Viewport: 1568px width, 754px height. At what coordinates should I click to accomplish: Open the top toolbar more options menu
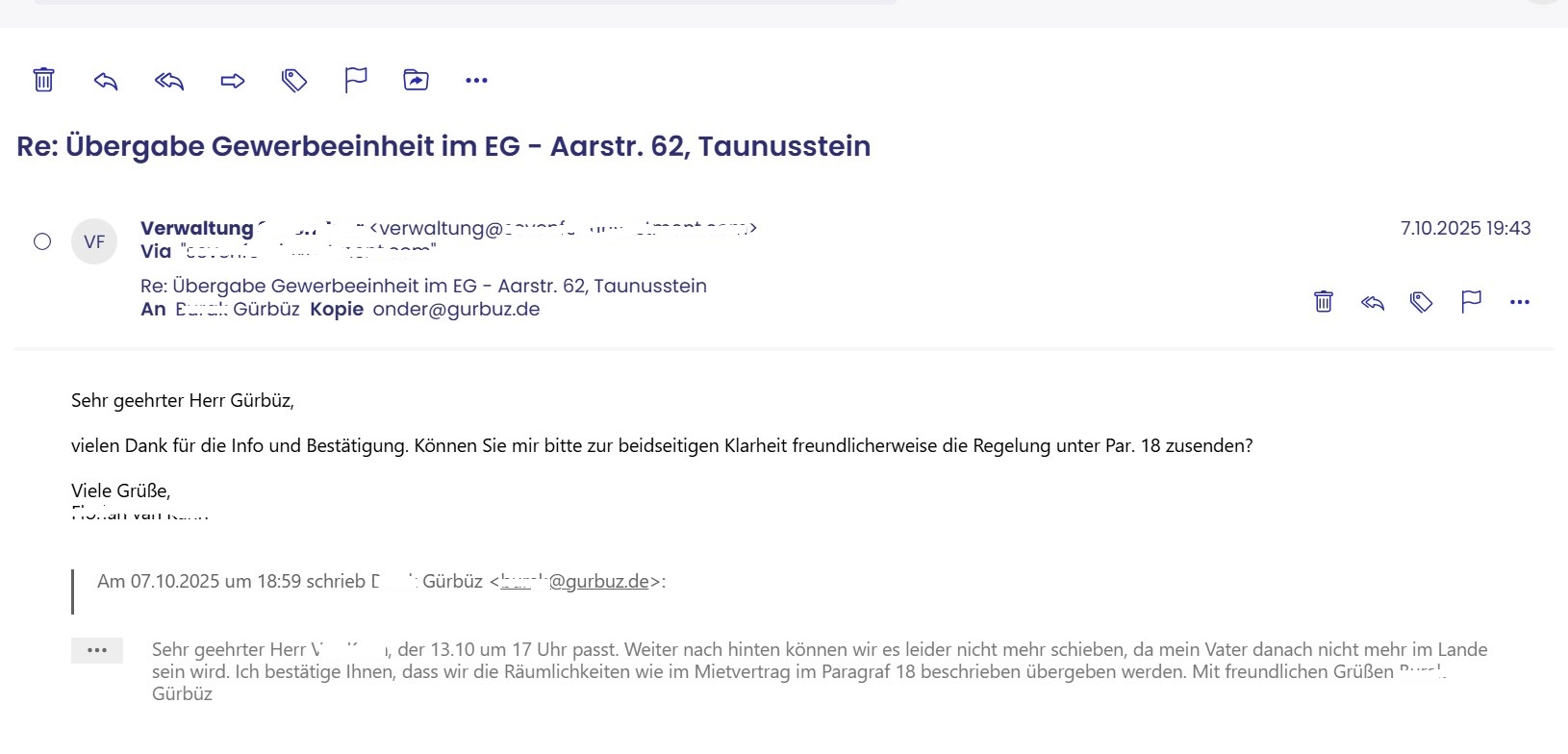pyautogui.click(x=476, y=81)
